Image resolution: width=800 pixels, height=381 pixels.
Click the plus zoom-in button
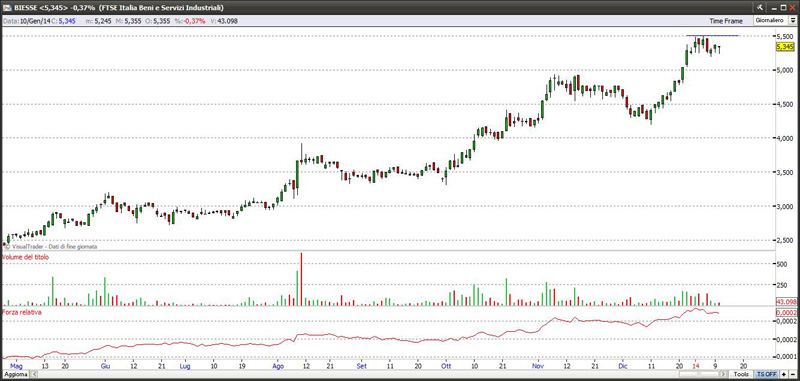click(785, 374)
